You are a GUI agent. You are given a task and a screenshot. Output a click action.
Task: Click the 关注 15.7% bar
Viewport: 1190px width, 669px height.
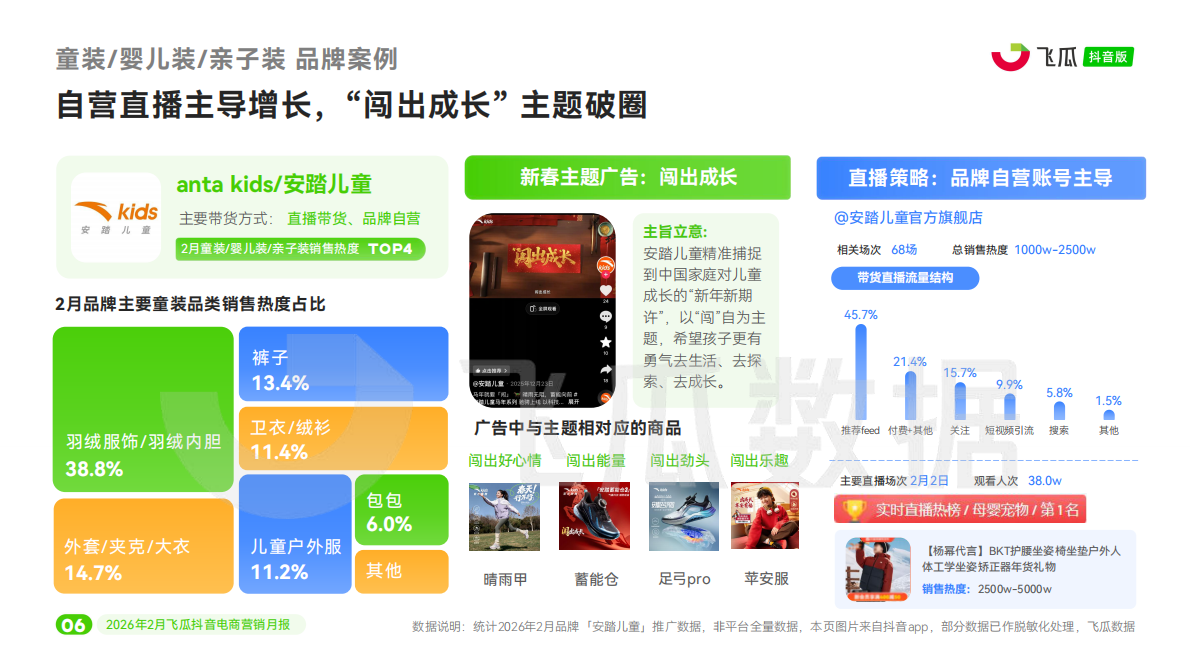click(x=960, y=400)
